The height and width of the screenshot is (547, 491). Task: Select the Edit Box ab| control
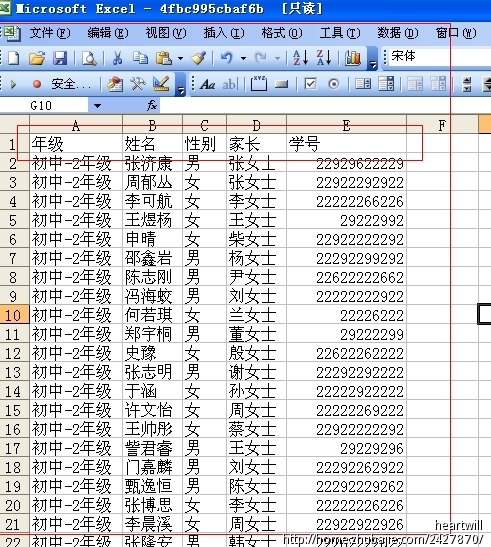230,84
